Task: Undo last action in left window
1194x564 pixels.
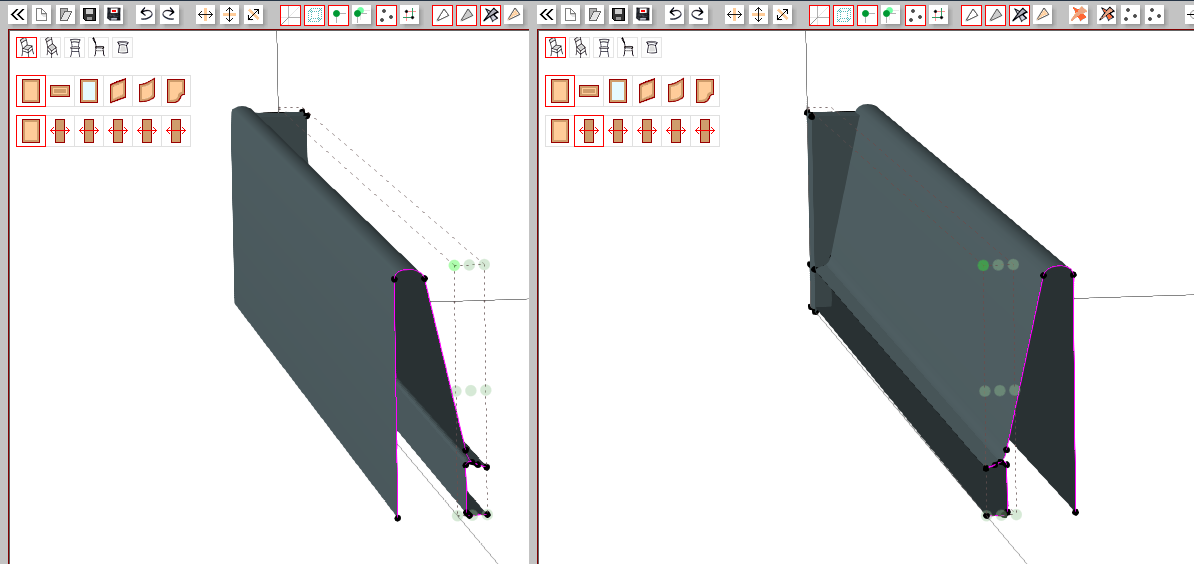Action: [x=145, y=14]
